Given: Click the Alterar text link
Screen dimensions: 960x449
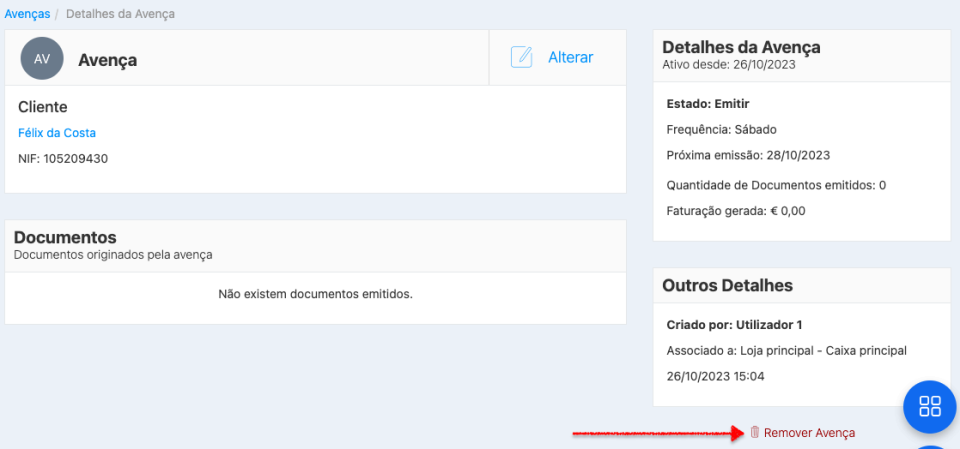Looking at the screenshot, I should (570, 57).
